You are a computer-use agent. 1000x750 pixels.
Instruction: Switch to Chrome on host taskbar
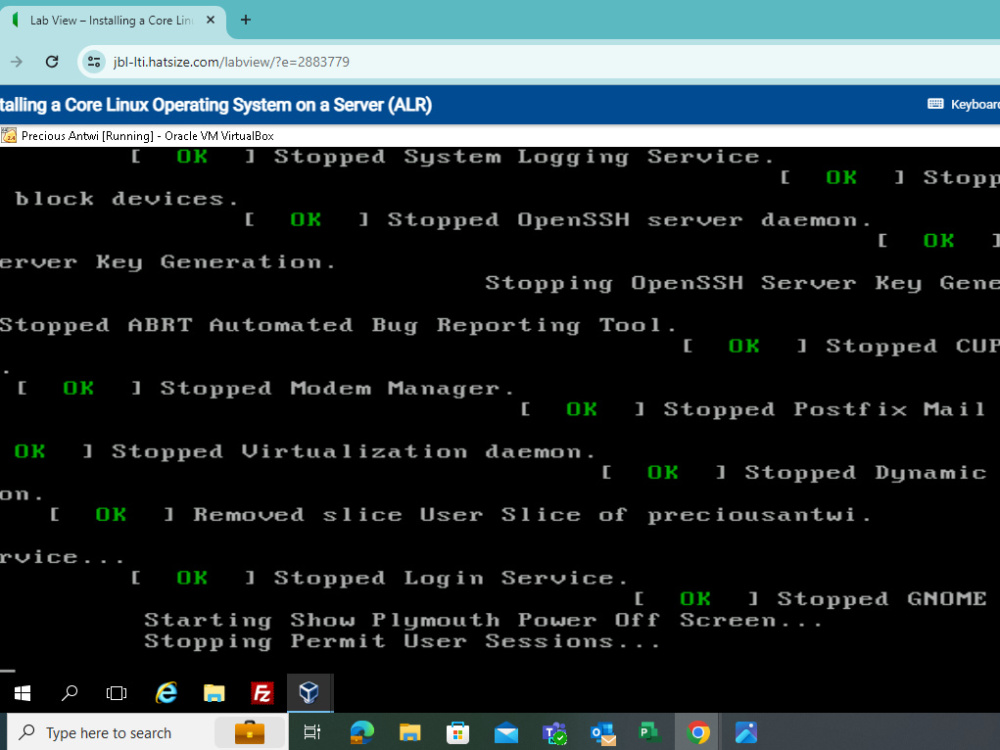point(698,733)
